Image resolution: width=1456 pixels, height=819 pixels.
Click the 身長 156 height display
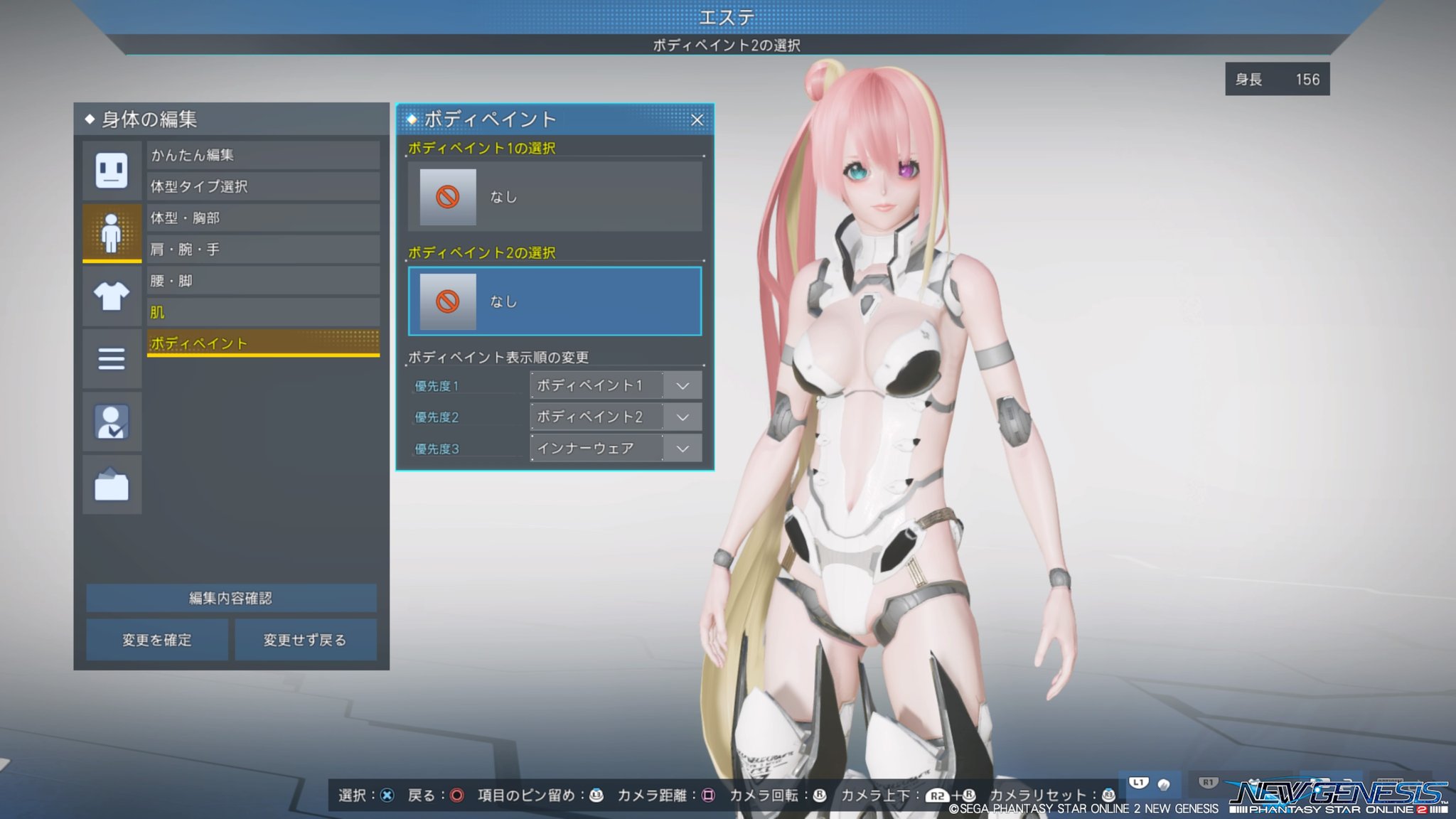point(1277,80)
